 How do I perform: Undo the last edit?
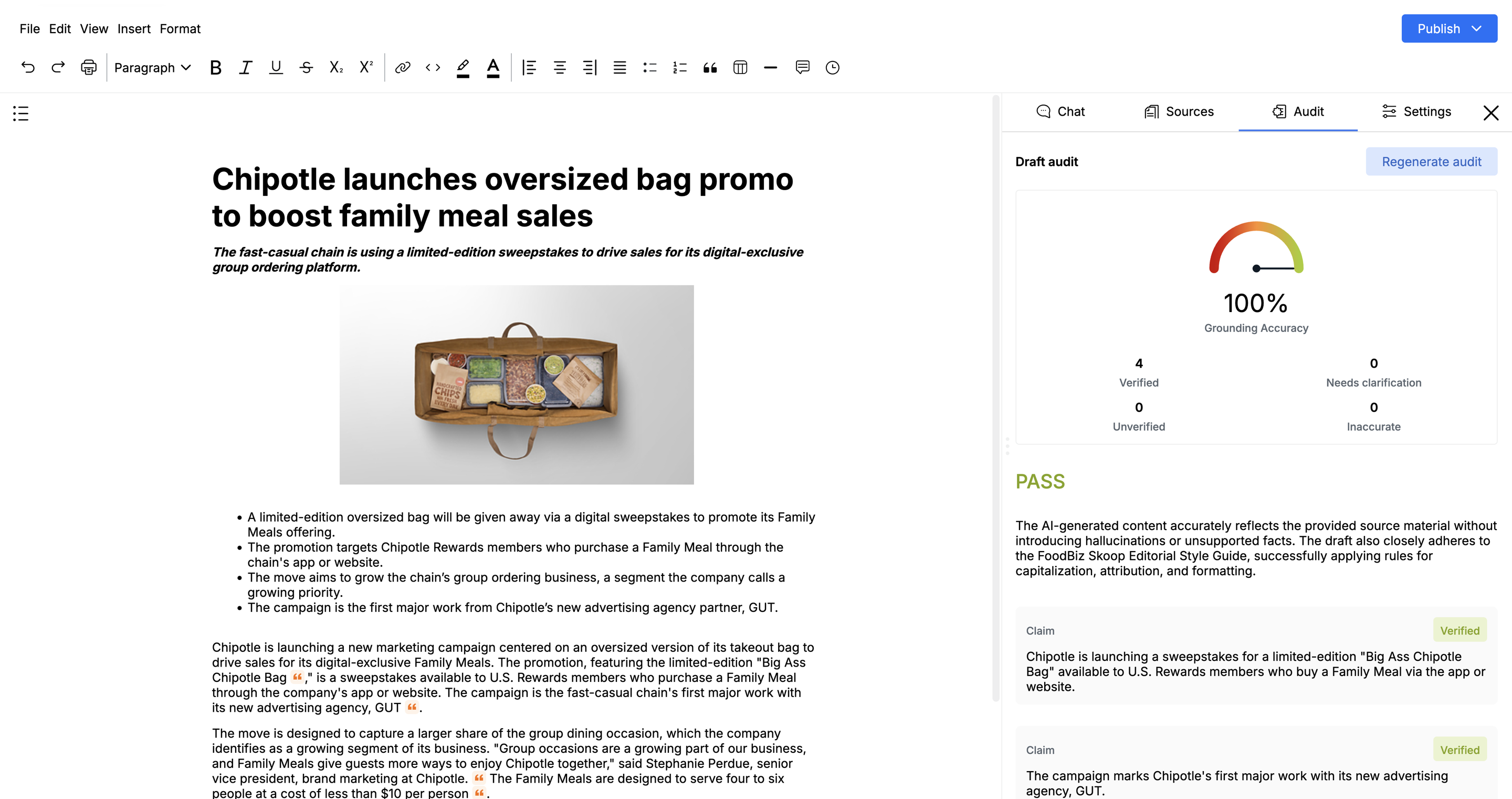tap(28, 68)
